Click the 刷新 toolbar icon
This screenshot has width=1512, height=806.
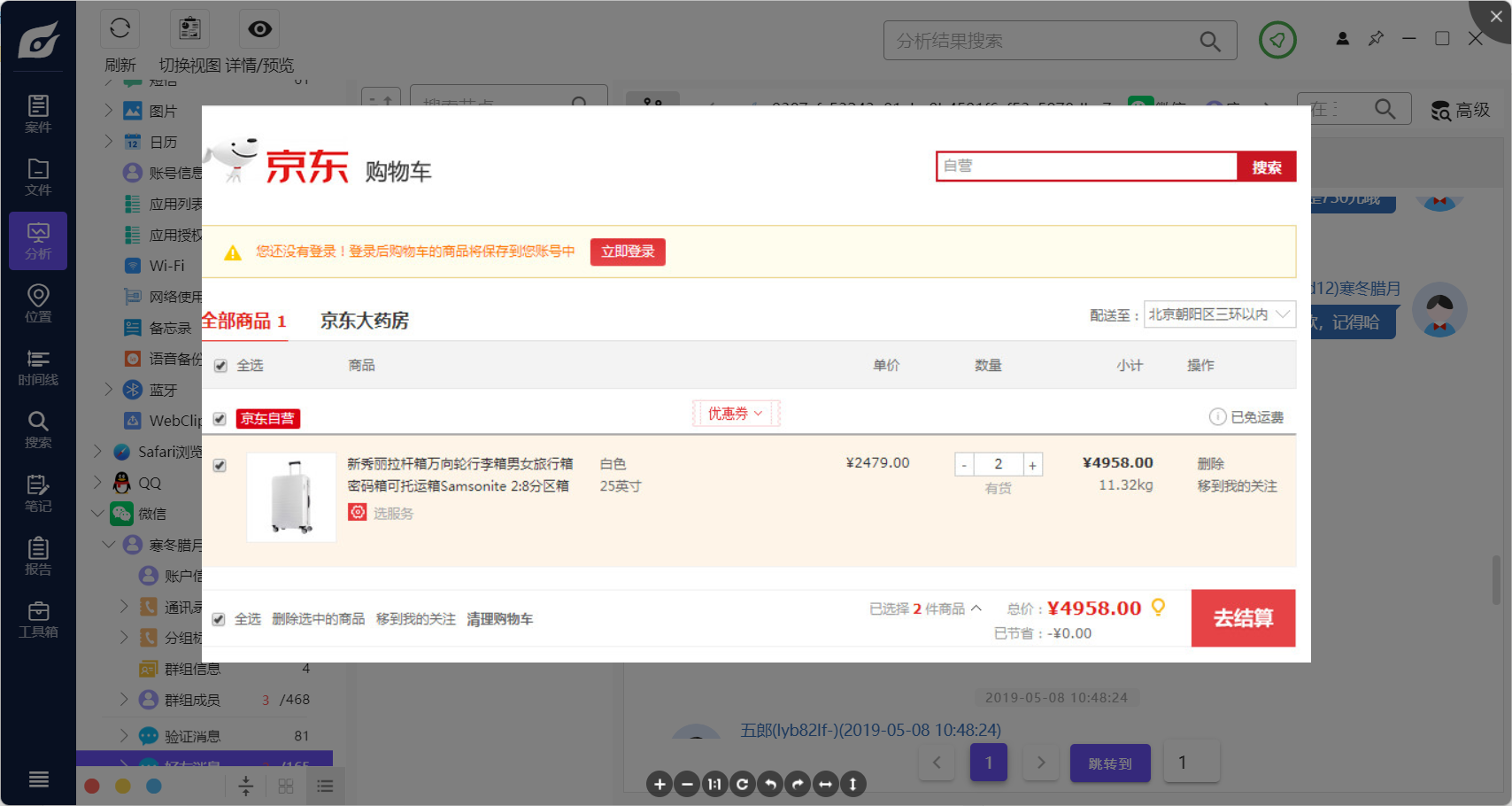pos(120,28)
